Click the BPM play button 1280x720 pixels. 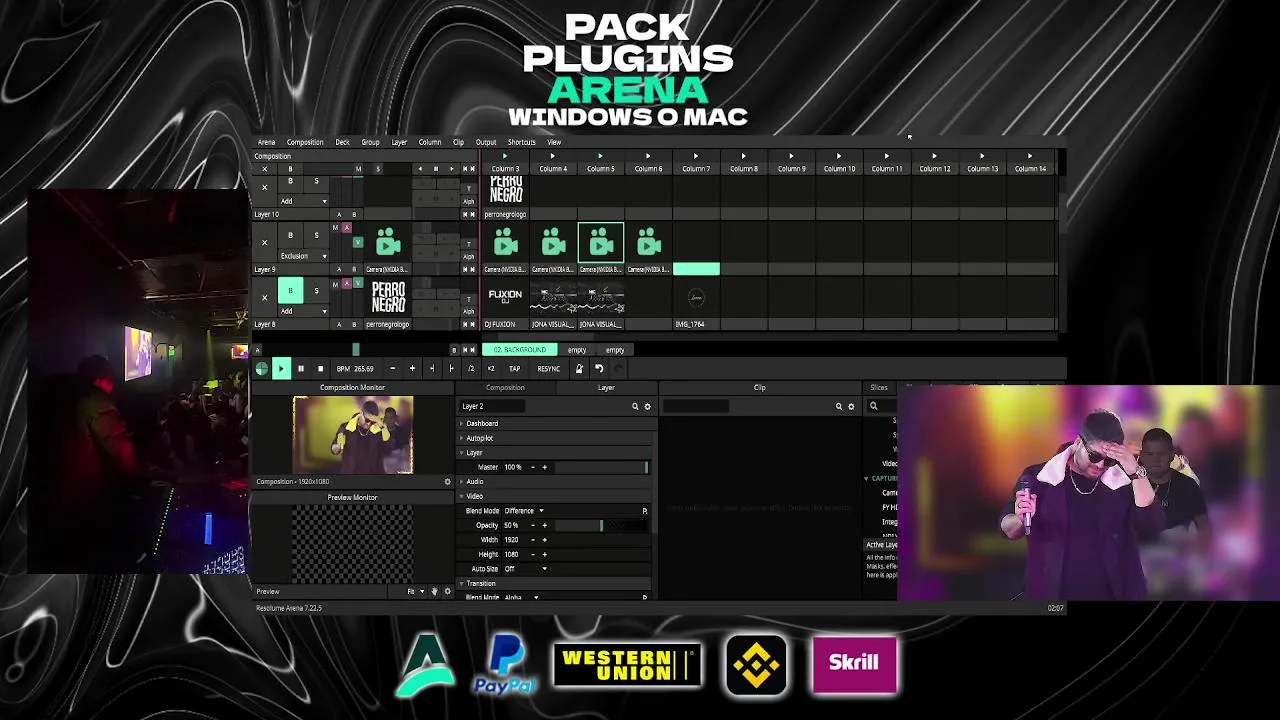281,369
